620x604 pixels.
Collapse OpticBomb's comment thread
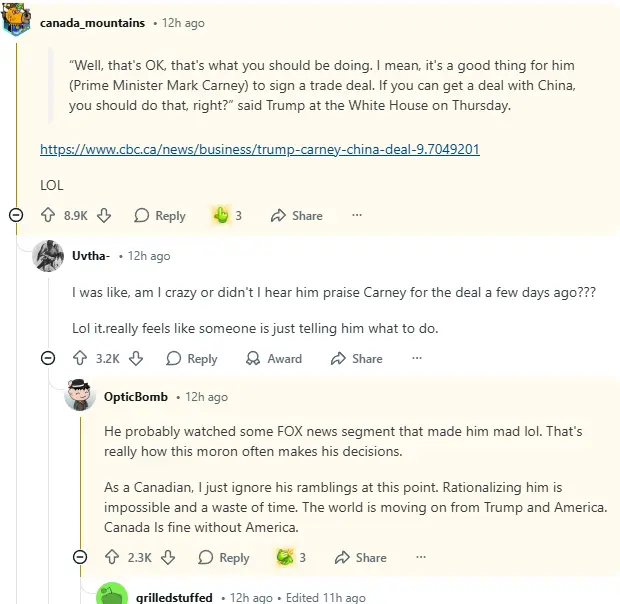tap(80, 557)
